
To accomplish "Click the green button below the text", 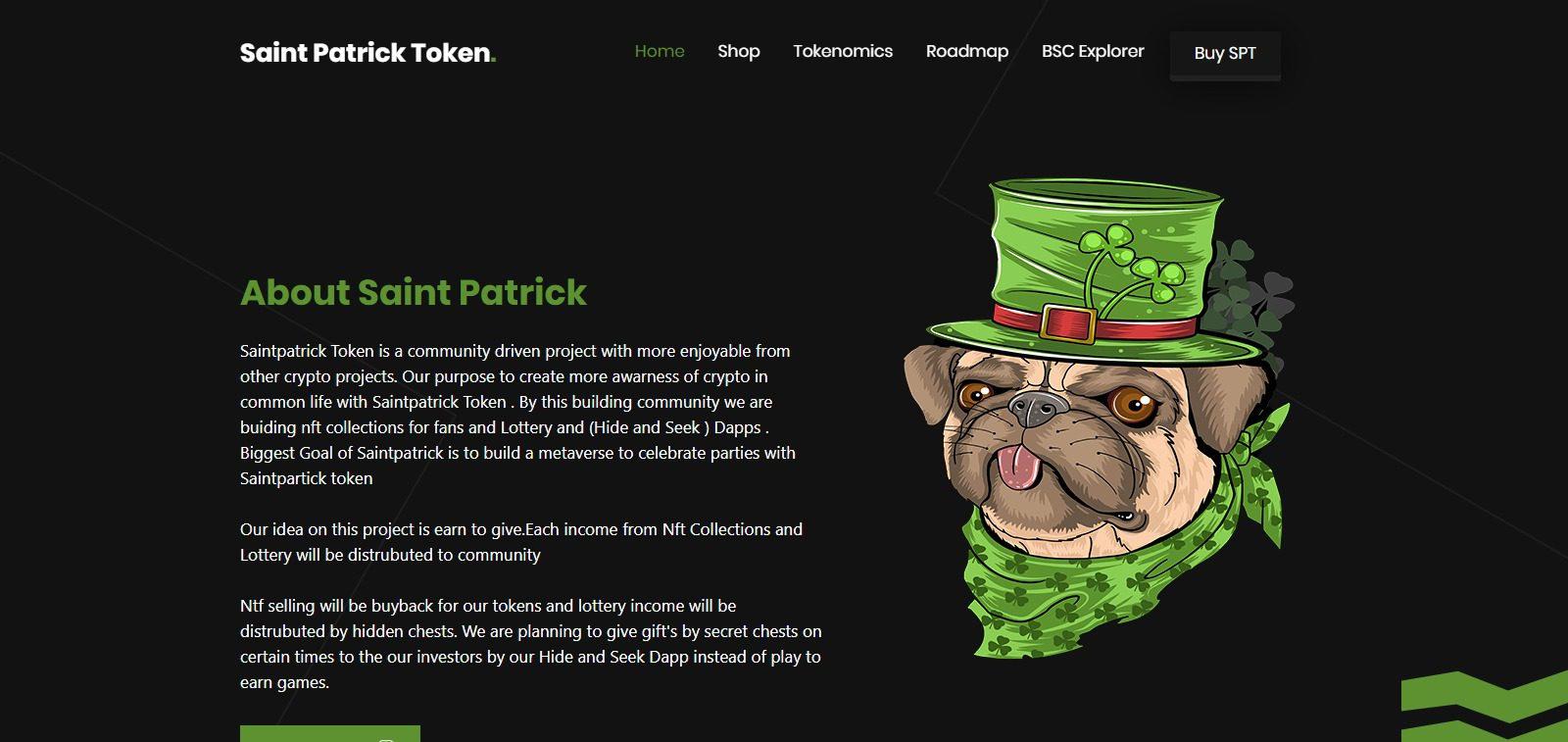I will coord(330,734).
